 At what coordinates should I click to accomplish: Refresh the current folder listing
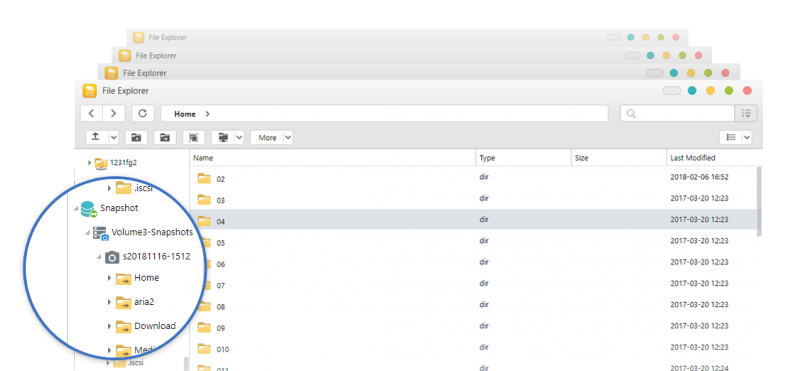point(143,113)
